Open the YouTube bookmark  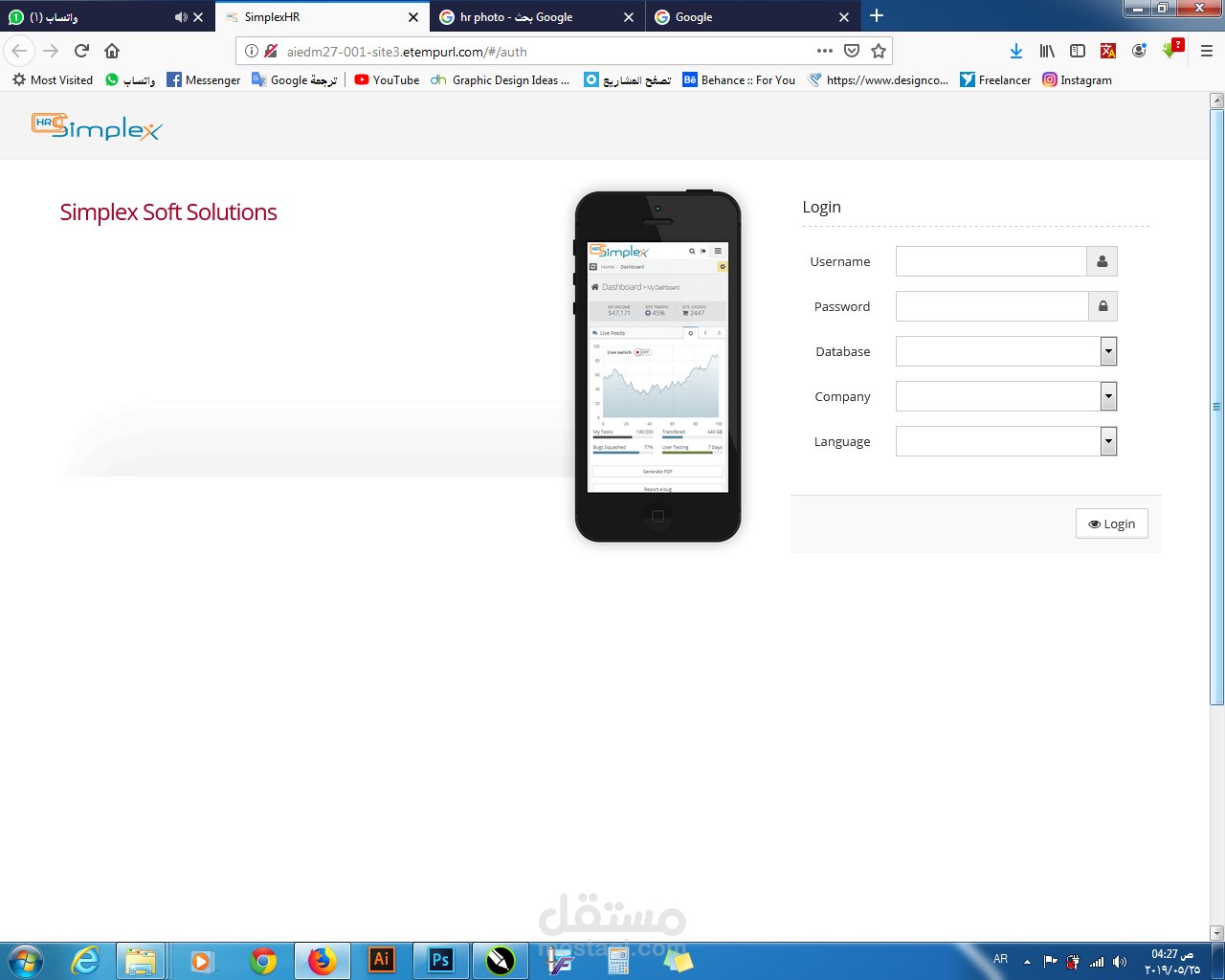(x=387, y=80)
